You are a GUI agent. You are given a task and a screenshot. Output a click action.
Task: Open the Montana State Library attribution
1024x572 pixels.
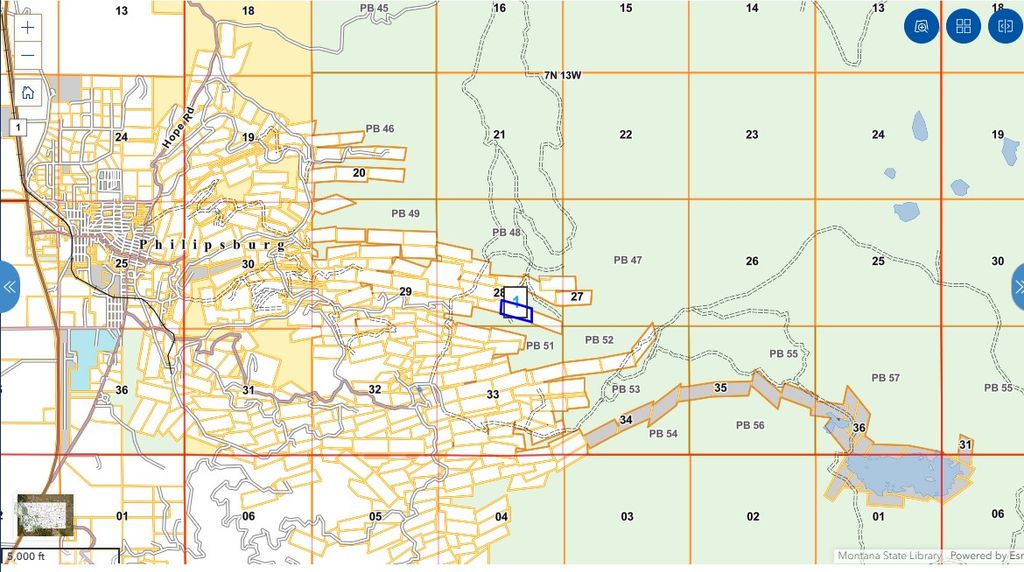tap(889, 556)
